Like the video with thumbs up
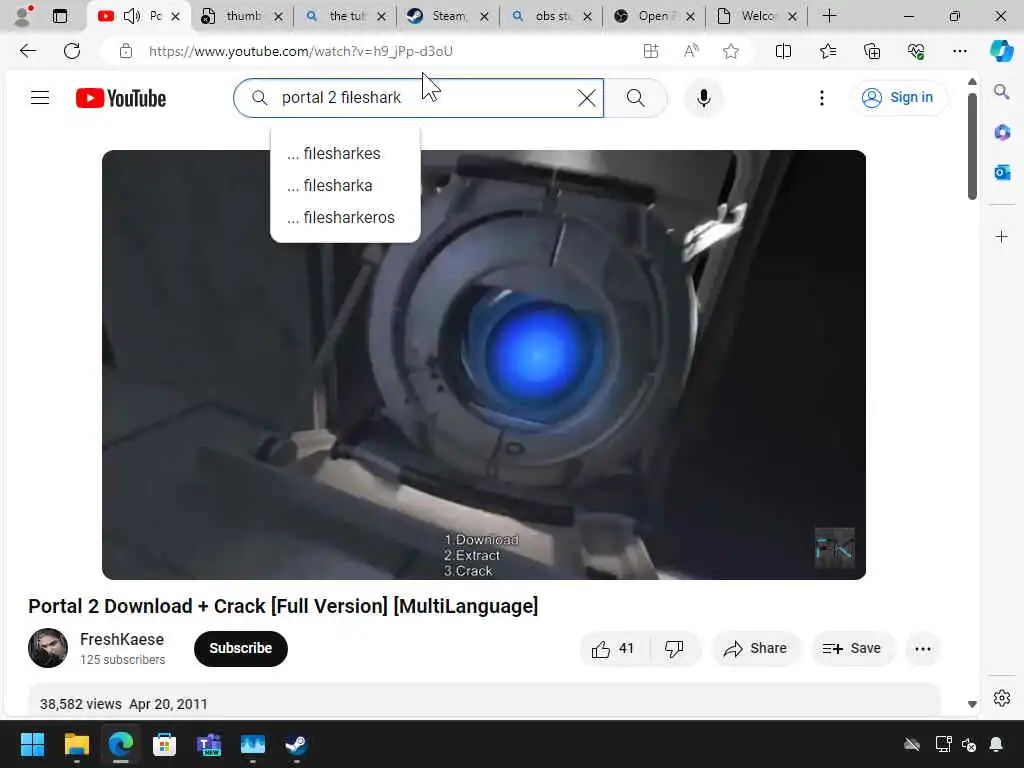This screenshot has width=1024, height=768. tap(613, 648)
